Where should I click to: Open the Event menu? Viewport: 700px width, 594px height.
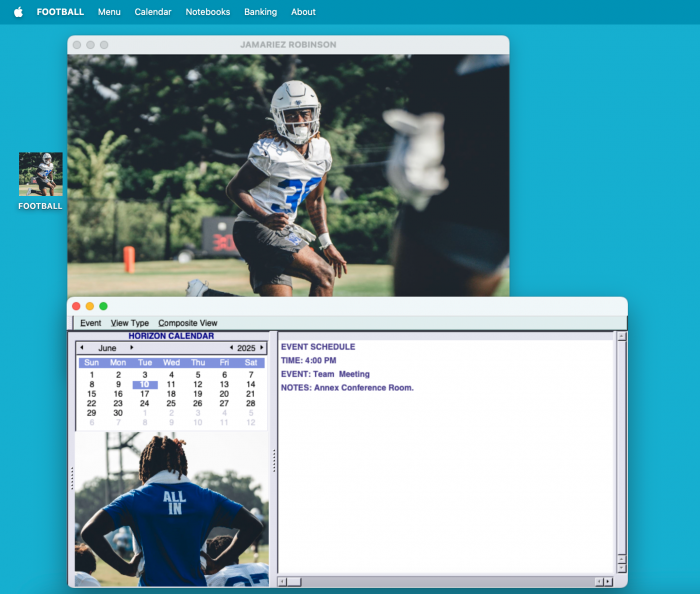pyautogui.click(x=90, y=323)
